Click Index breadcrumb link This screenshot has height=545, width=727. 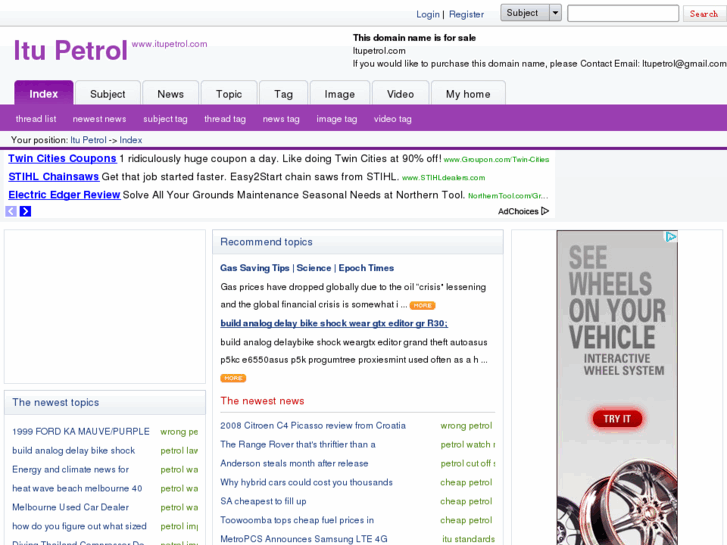click(x=131, y=140)
